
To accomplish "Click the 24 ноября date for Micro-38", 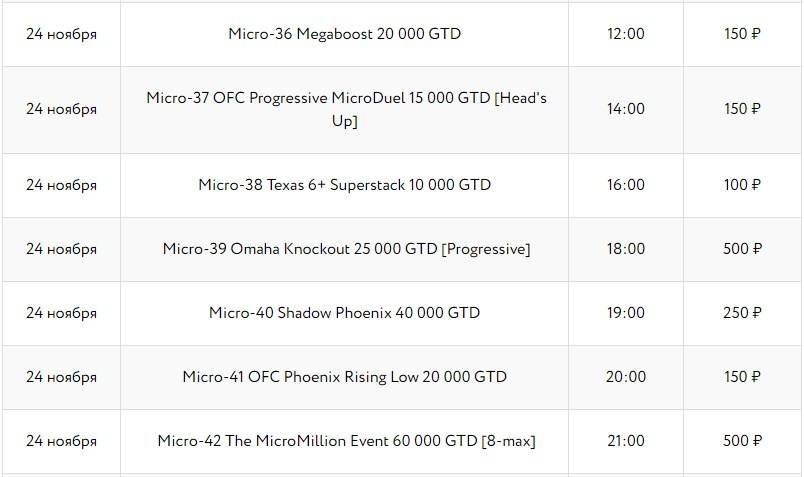I will click(61, 185).
